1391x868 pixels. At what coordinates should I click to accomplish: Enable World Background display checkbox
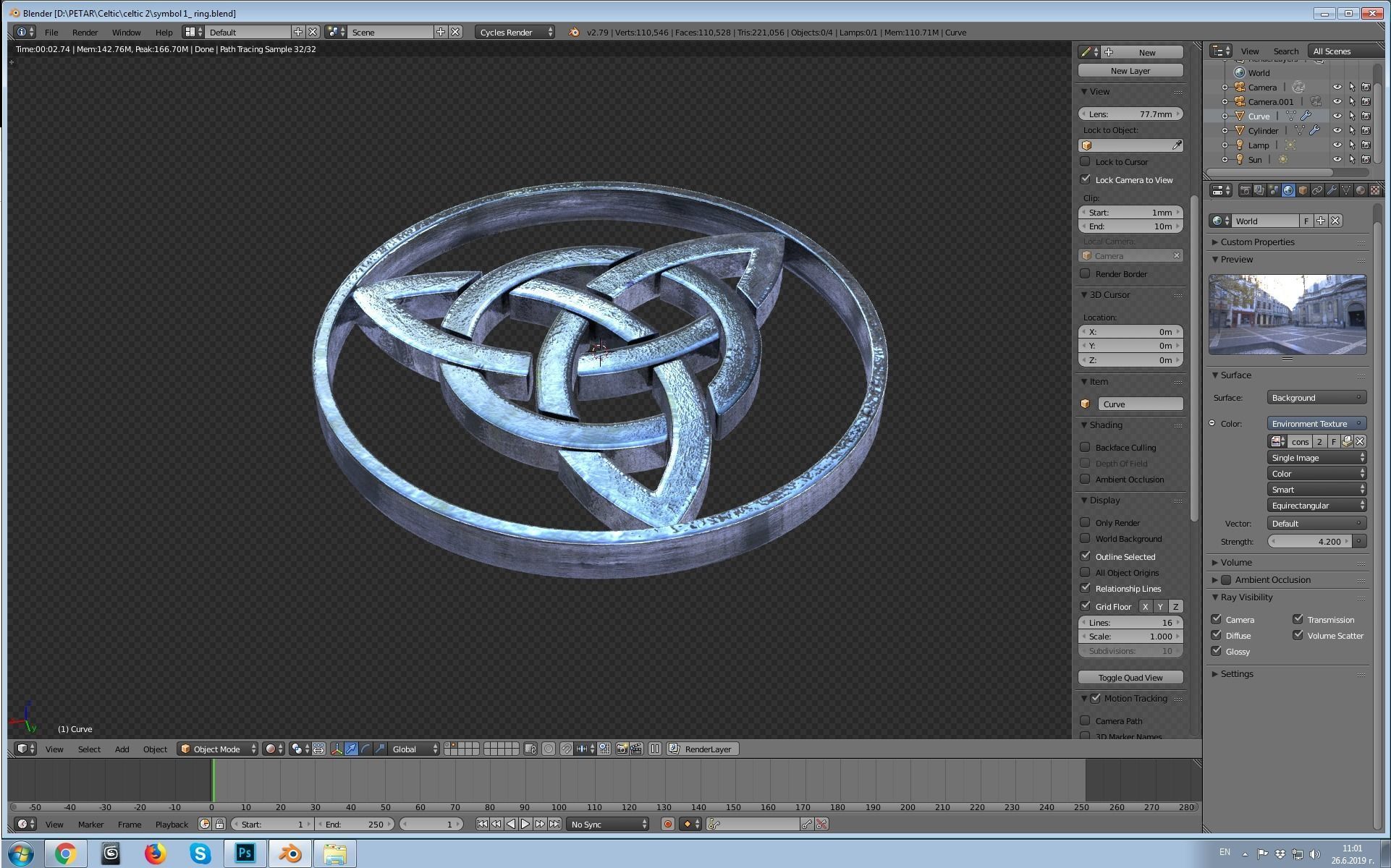point(1085,538)
